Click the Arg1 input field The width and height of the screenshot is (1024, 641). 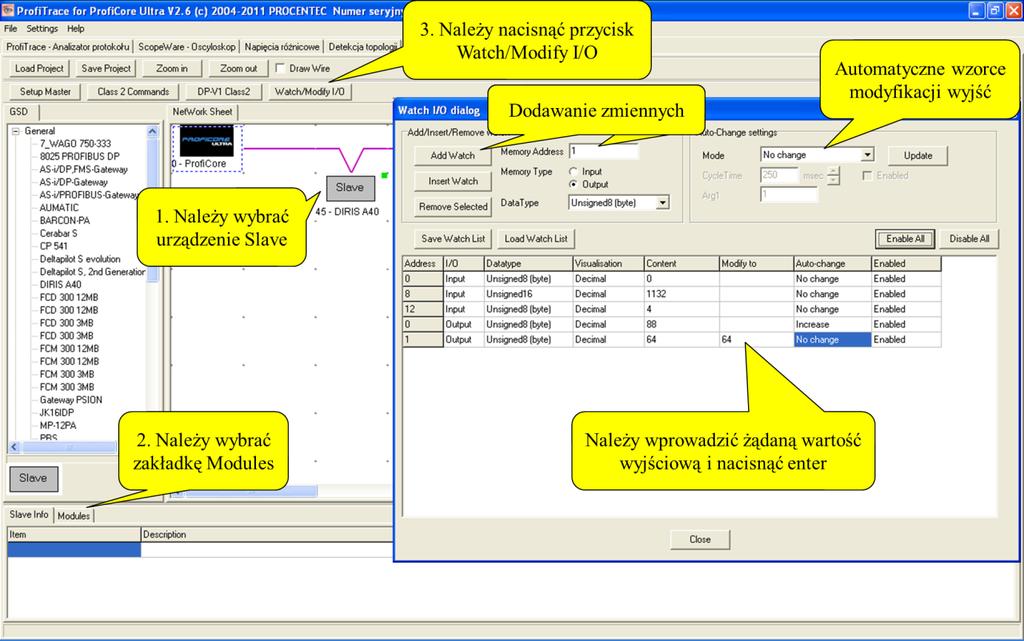click(789, 195)
